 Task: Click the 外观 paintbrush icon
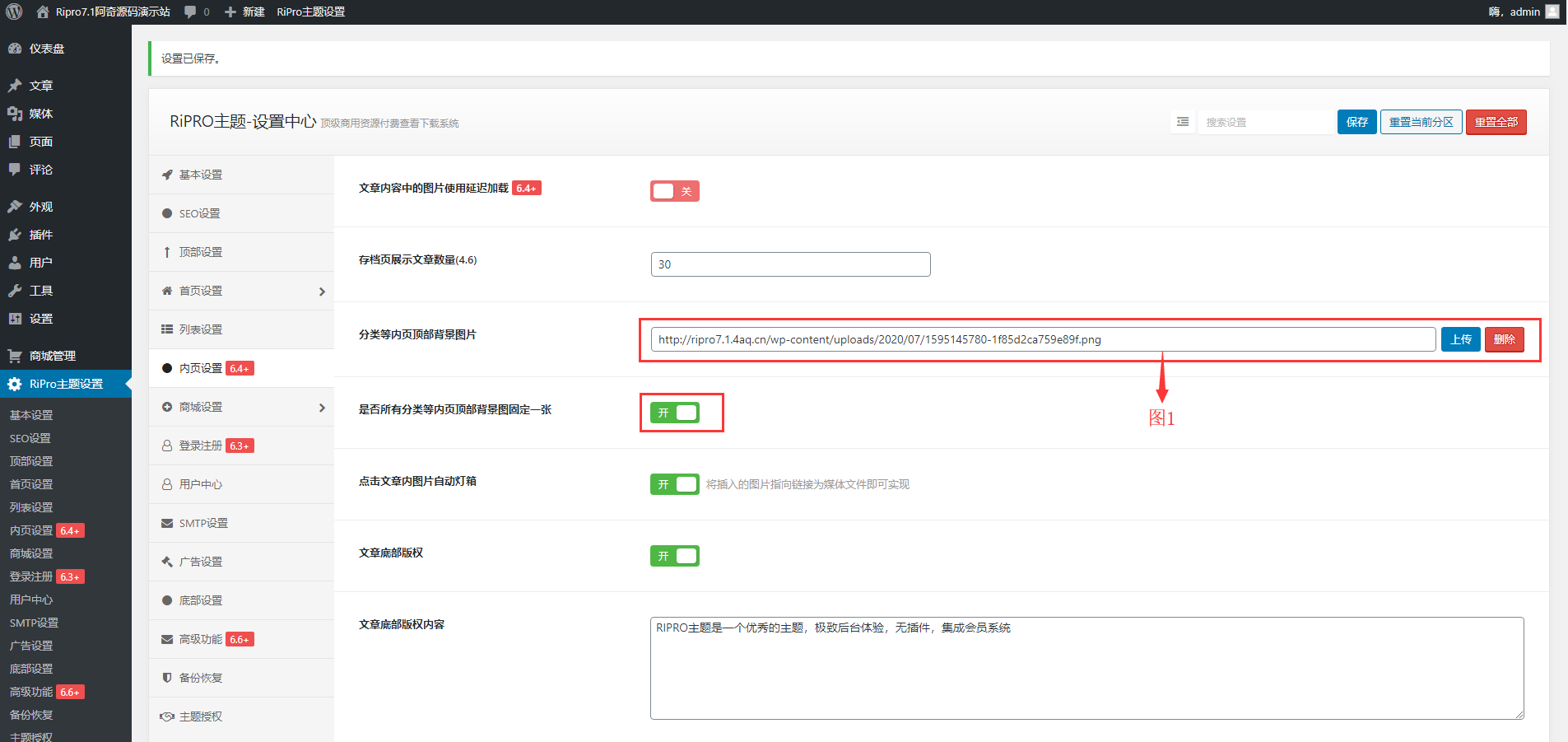pos(15,207)
